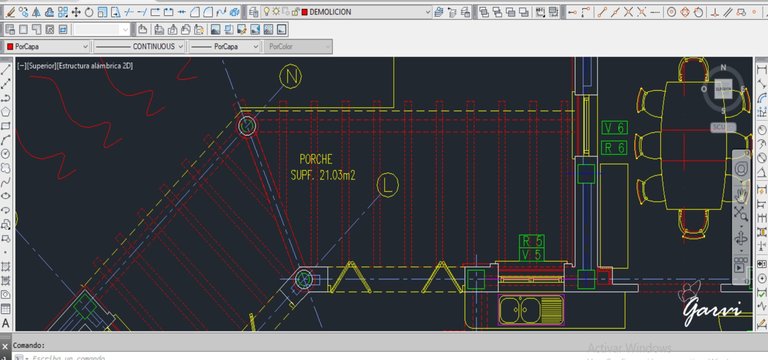Open the SCU coordinate system dropdown
The width and height of the screenshot is (768, 360).
tap(723, 127)
